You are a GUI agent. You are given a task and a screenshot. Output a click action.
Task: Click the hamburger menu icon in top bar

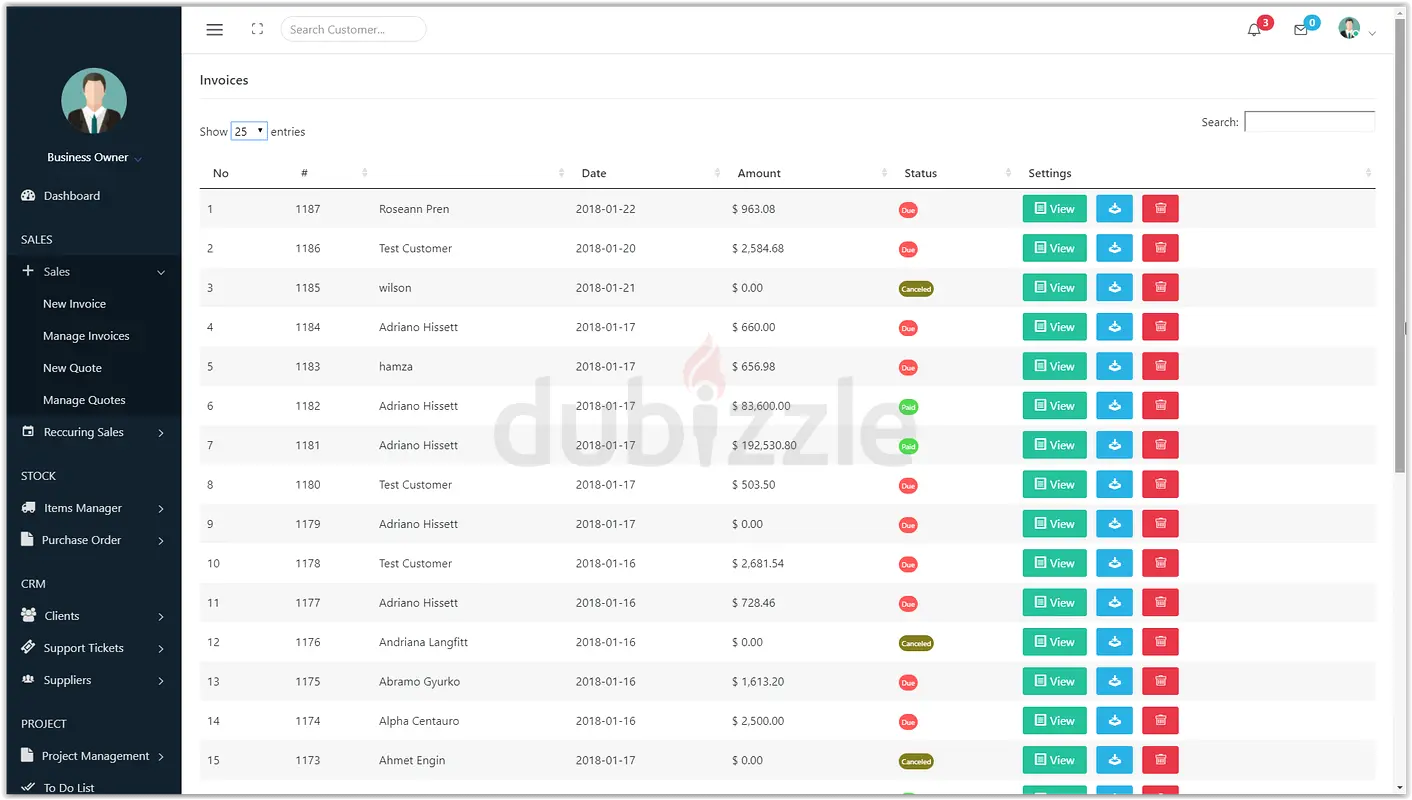click(214, 30)
